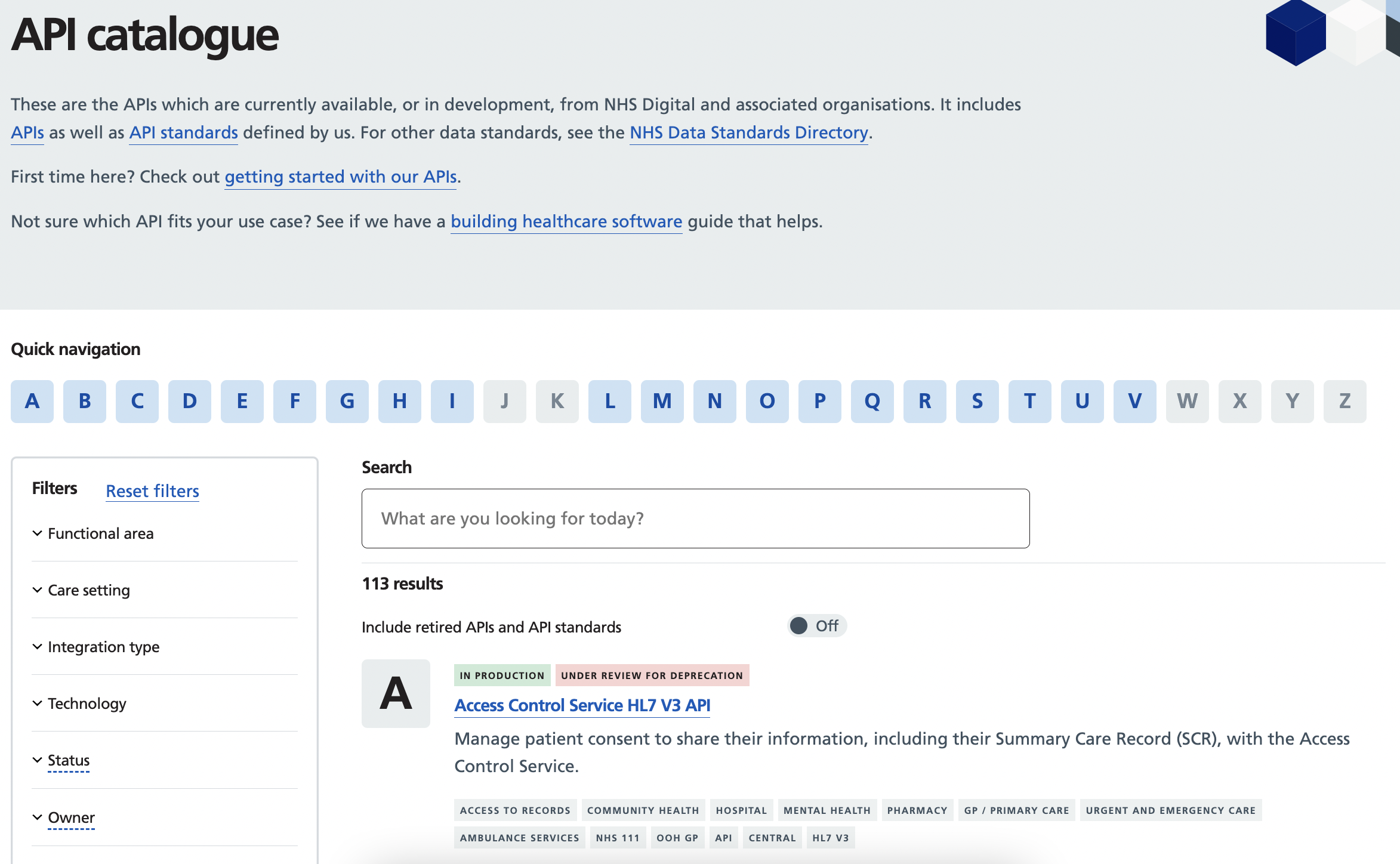The height and width of the screenshot is (864, 1400).
Task: Go to letter O in quick navigation
Action: pyautogui.click(x=767, y=401)
